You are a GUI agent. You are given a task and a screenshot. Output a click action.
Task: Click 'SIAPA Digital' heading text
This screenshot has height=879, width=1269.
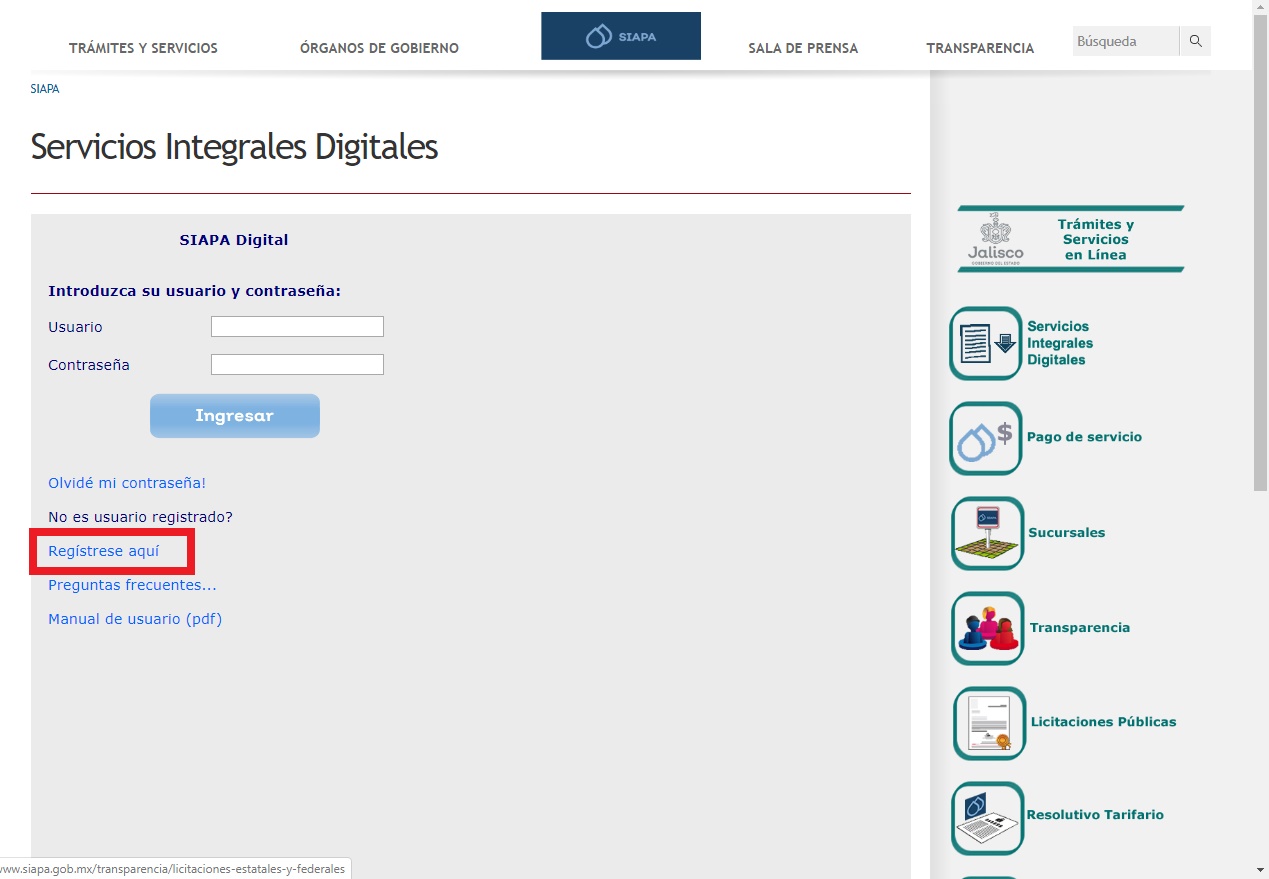234,240
